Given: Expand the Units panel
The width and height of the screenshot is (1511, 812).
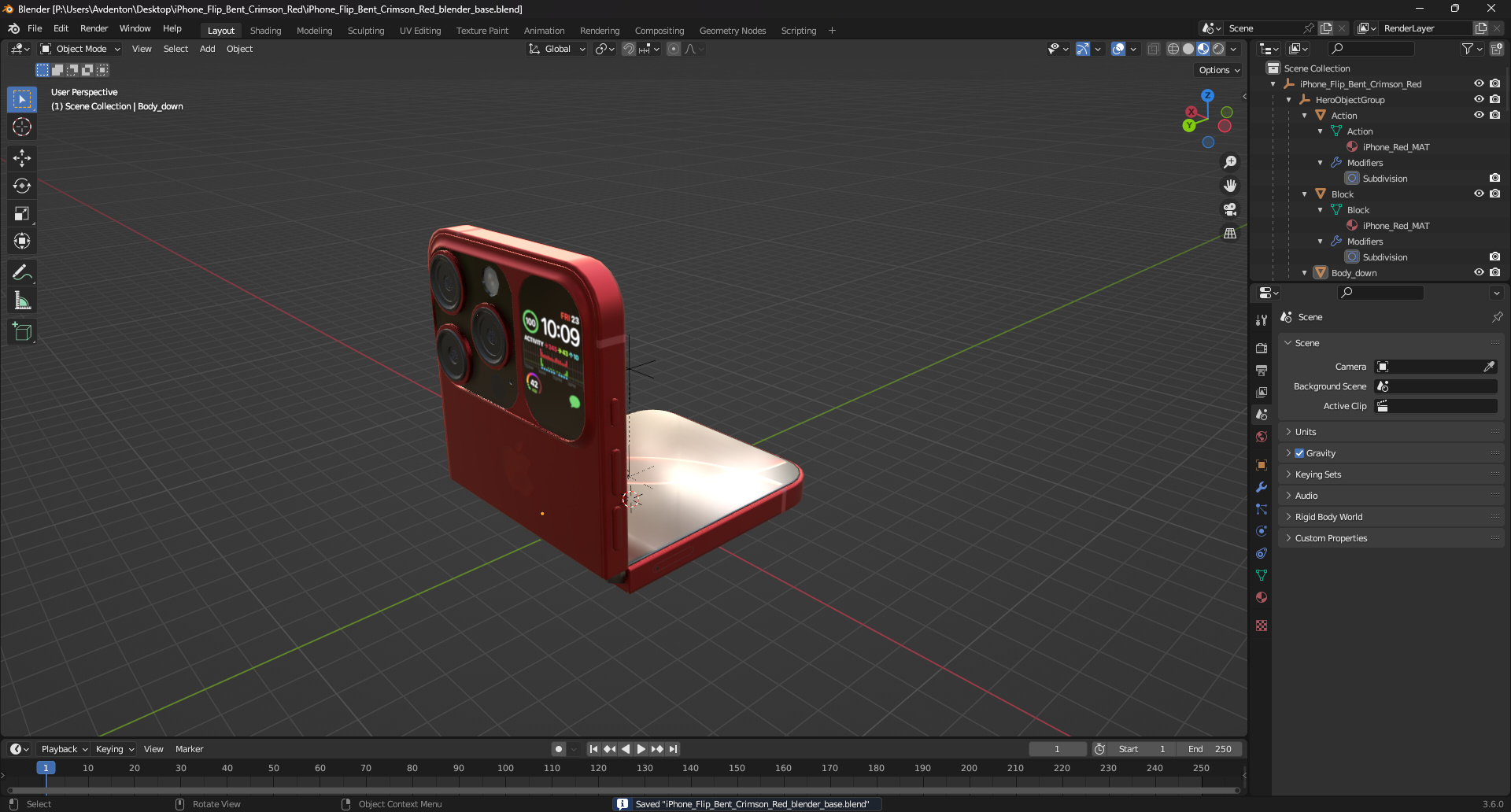Looking at the screenshot, I should pos(1390,432).
